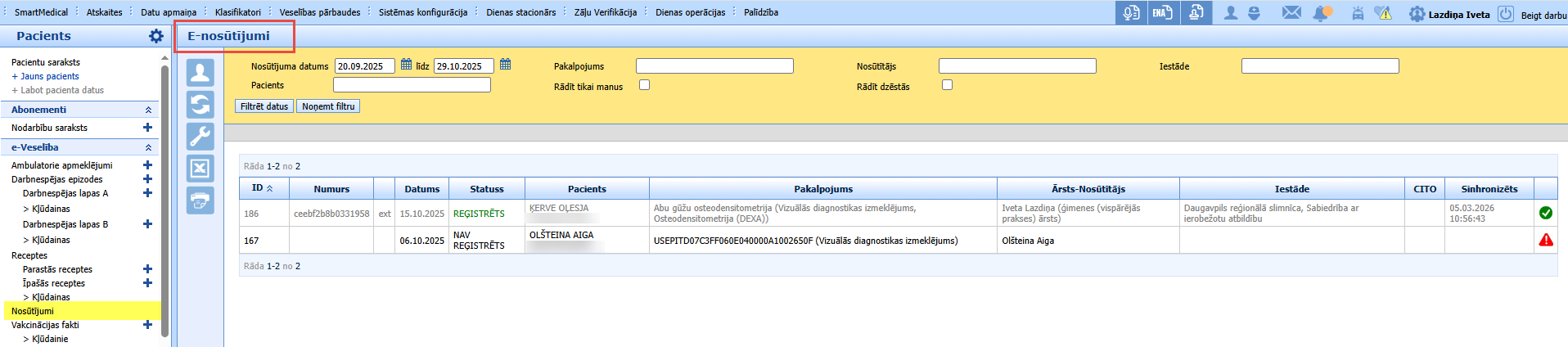Click into Pakalpojums filter field
Image resolution: width=1568 pixels, height=347 pixels.
[714, 66]
